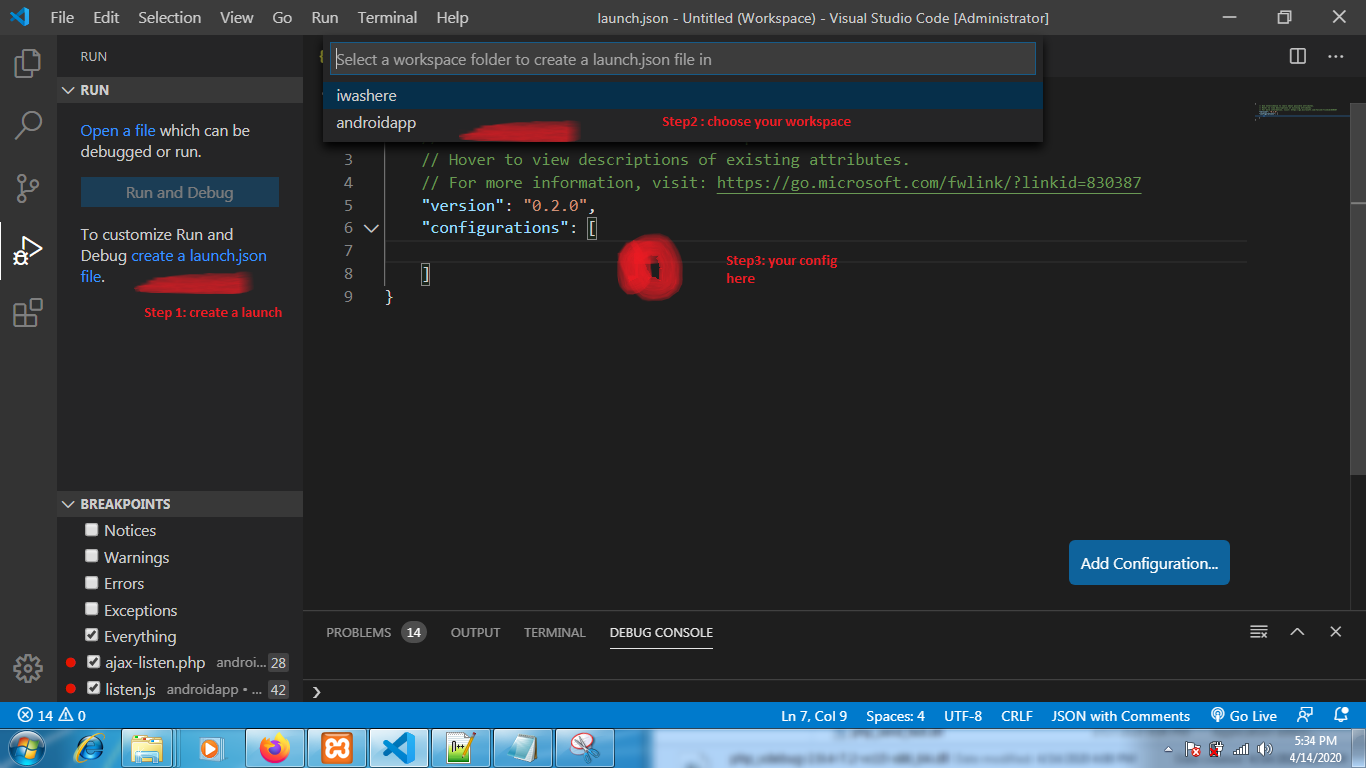Enable the Notices breakpoint checkbox
Screen dimensions: 1366x768
pyautogui.click(x=92, y=530)
